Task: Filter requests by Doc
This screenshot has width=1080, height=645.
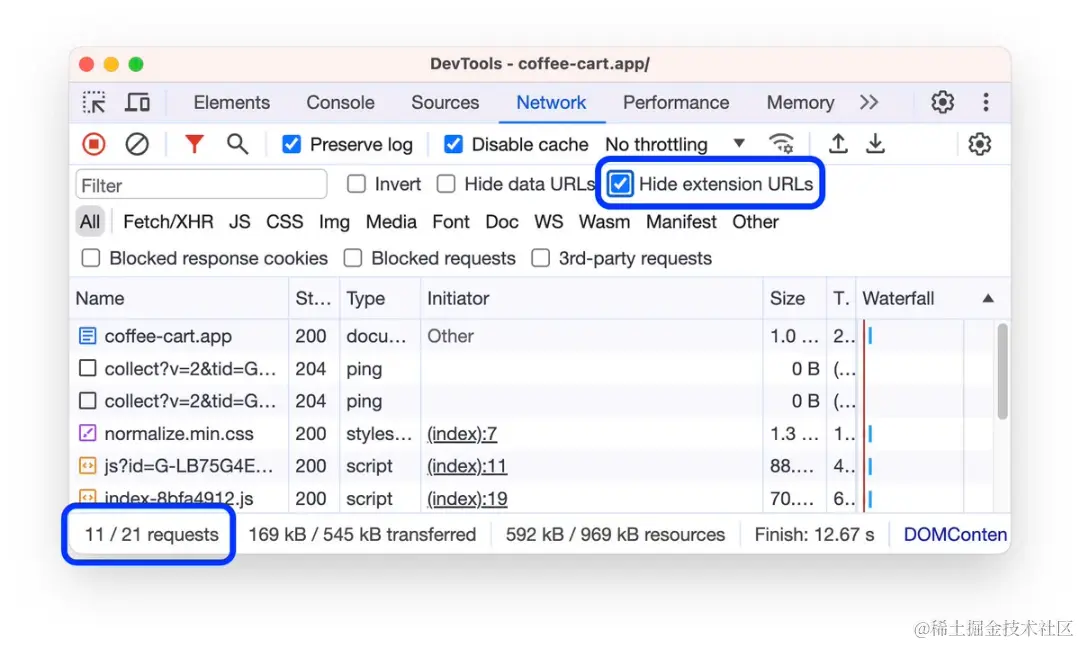Action: click(501, 222)
